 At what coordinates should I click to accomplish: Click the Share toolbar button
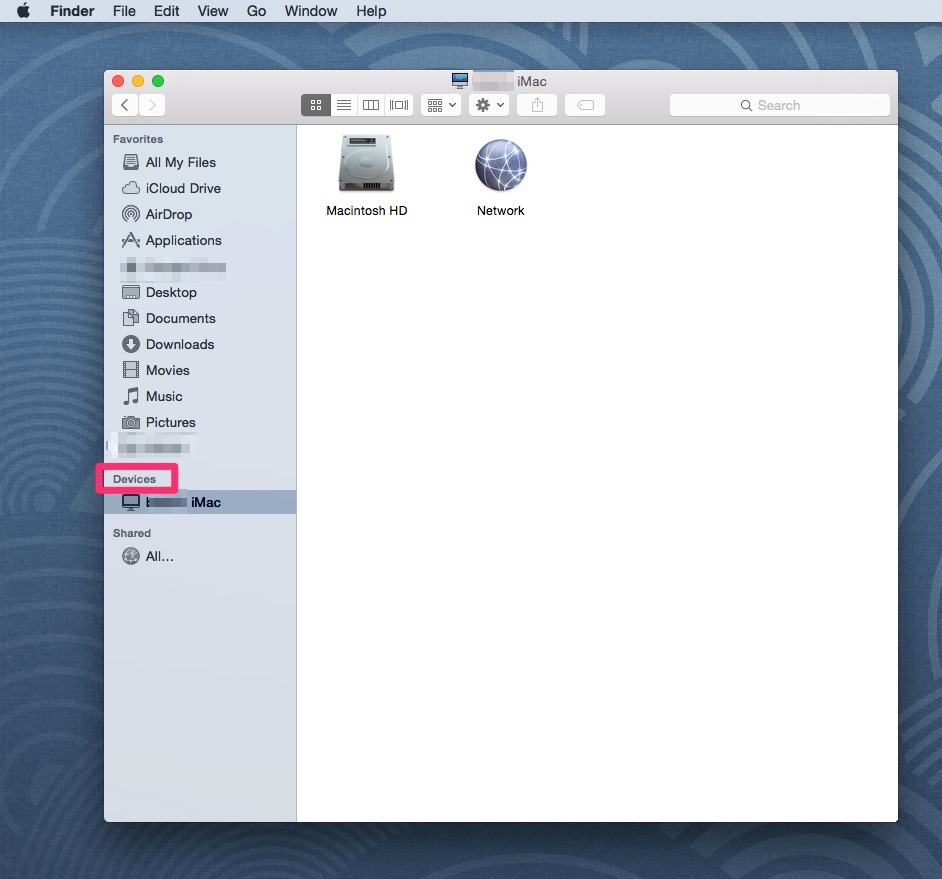coord(537,105)
